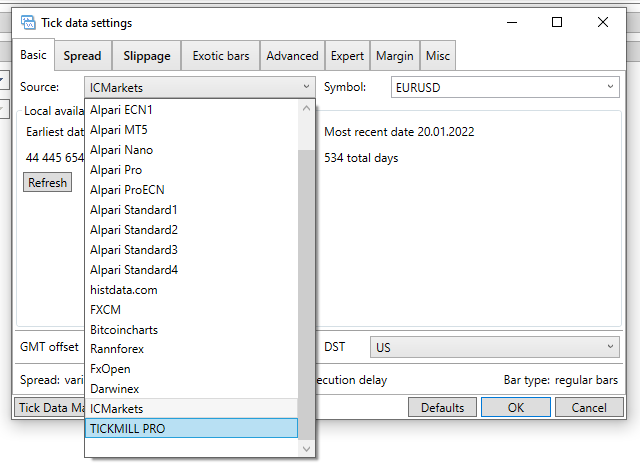The image size is (640, 463).
Task: Click the Cancel button
Action: pyautogui.click(x=589, y=407)
